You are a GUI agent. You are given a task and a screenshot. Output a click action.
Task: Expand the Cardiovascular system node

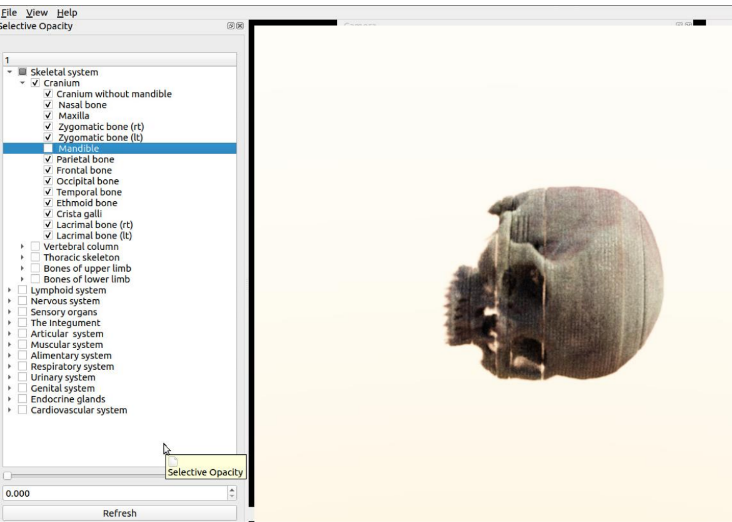tap(10, 410)
